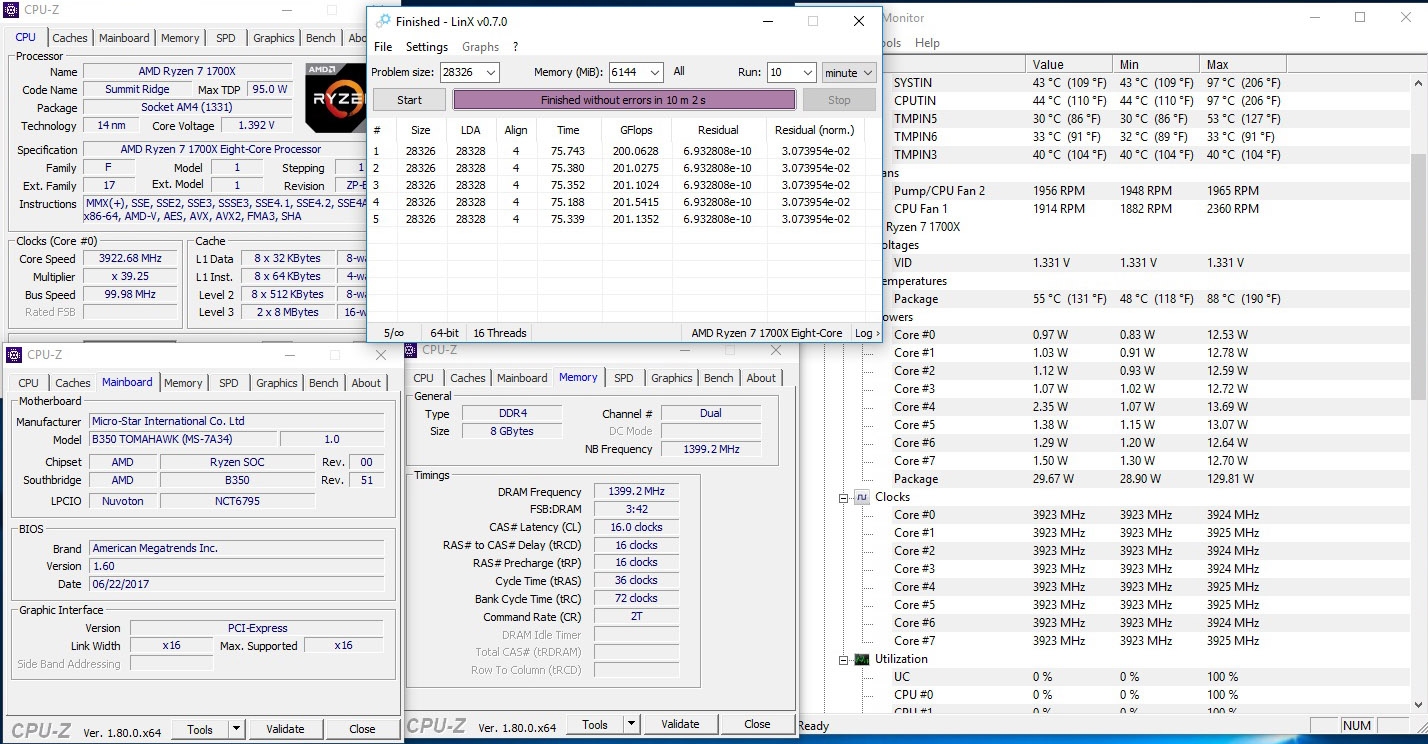The image size is (1428, 744).
Task: Select Graphics tab in CPU-Z Memory window
Action: (671, 378)
